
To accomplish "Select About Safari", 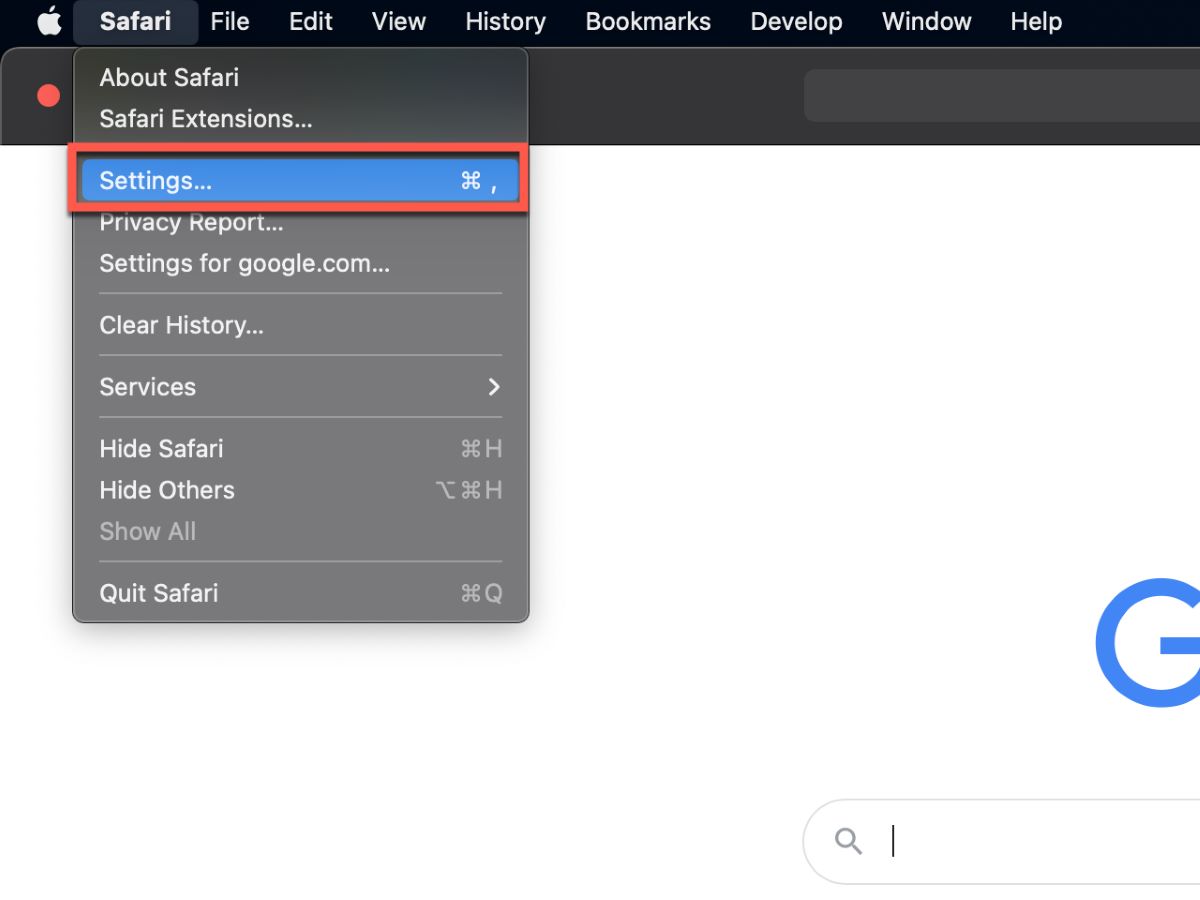I will click(168, 77).
